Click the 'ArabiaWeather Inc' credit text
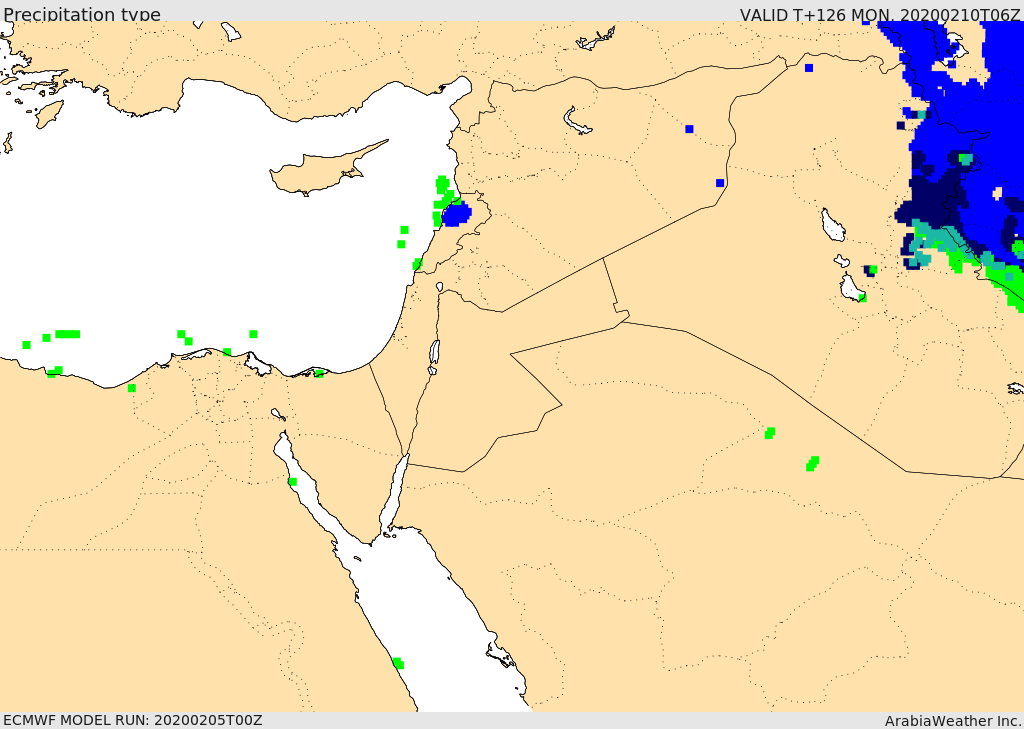This screenshot has width=1024, height=729. 953,721
